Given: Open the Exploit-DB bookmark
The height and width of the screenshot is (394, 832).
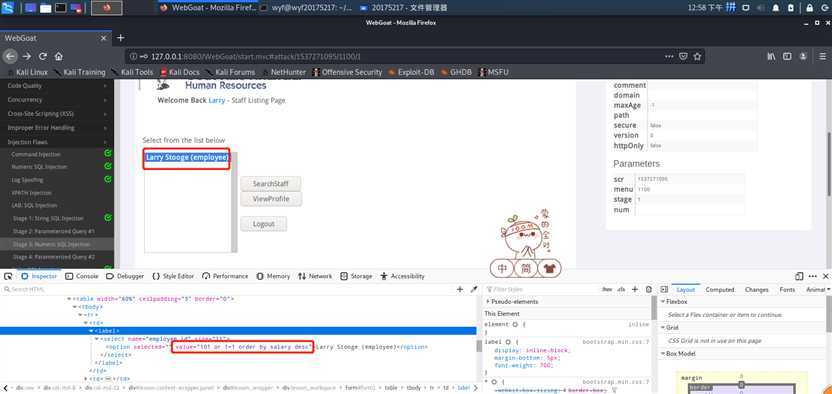Looking at the screenshot, I should [411, 72].
